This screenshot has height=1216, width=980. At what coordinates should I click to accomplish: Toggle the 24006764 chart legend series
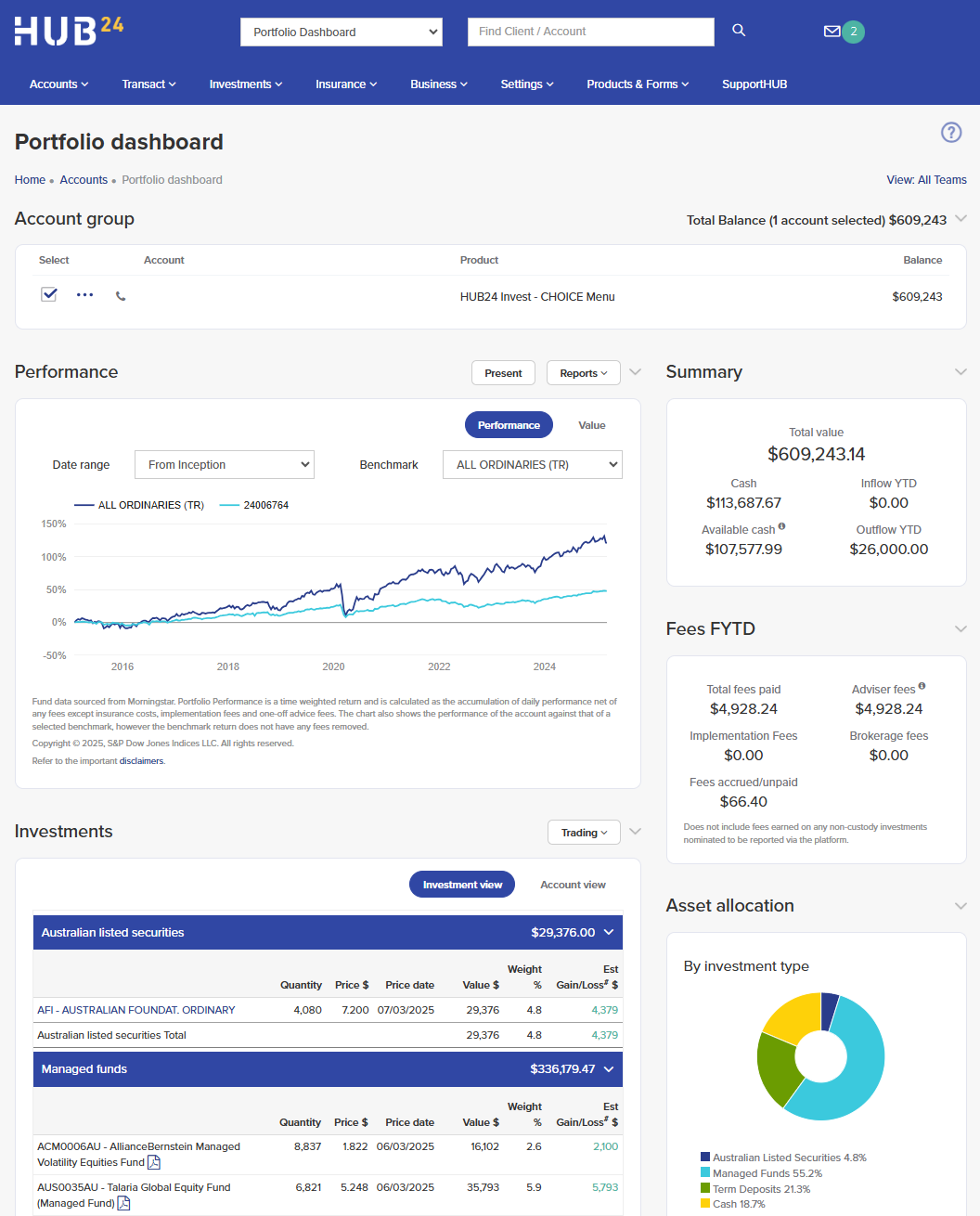pos(254,505)
